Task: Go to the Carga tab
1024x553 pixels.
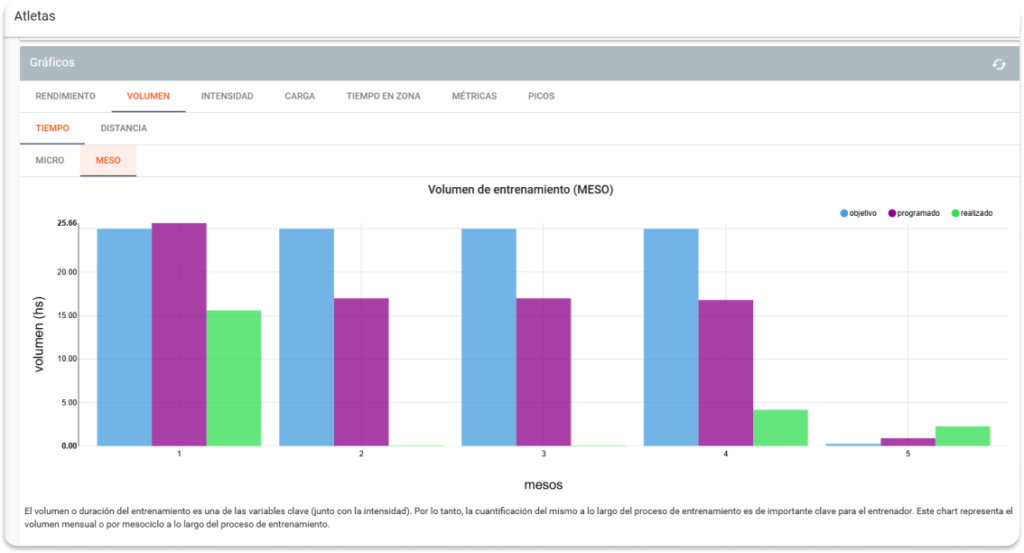Action: pyautogui.click(x=299, y=97)
